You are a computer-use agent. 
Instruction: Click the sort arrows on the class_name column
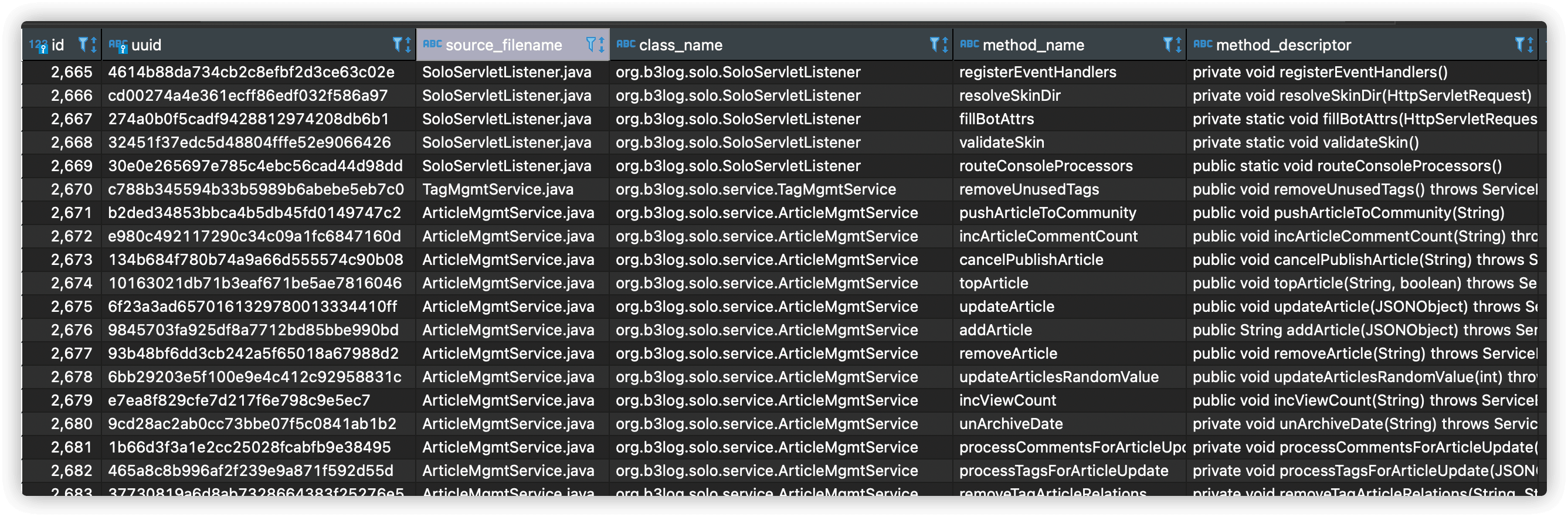(945, 45)
